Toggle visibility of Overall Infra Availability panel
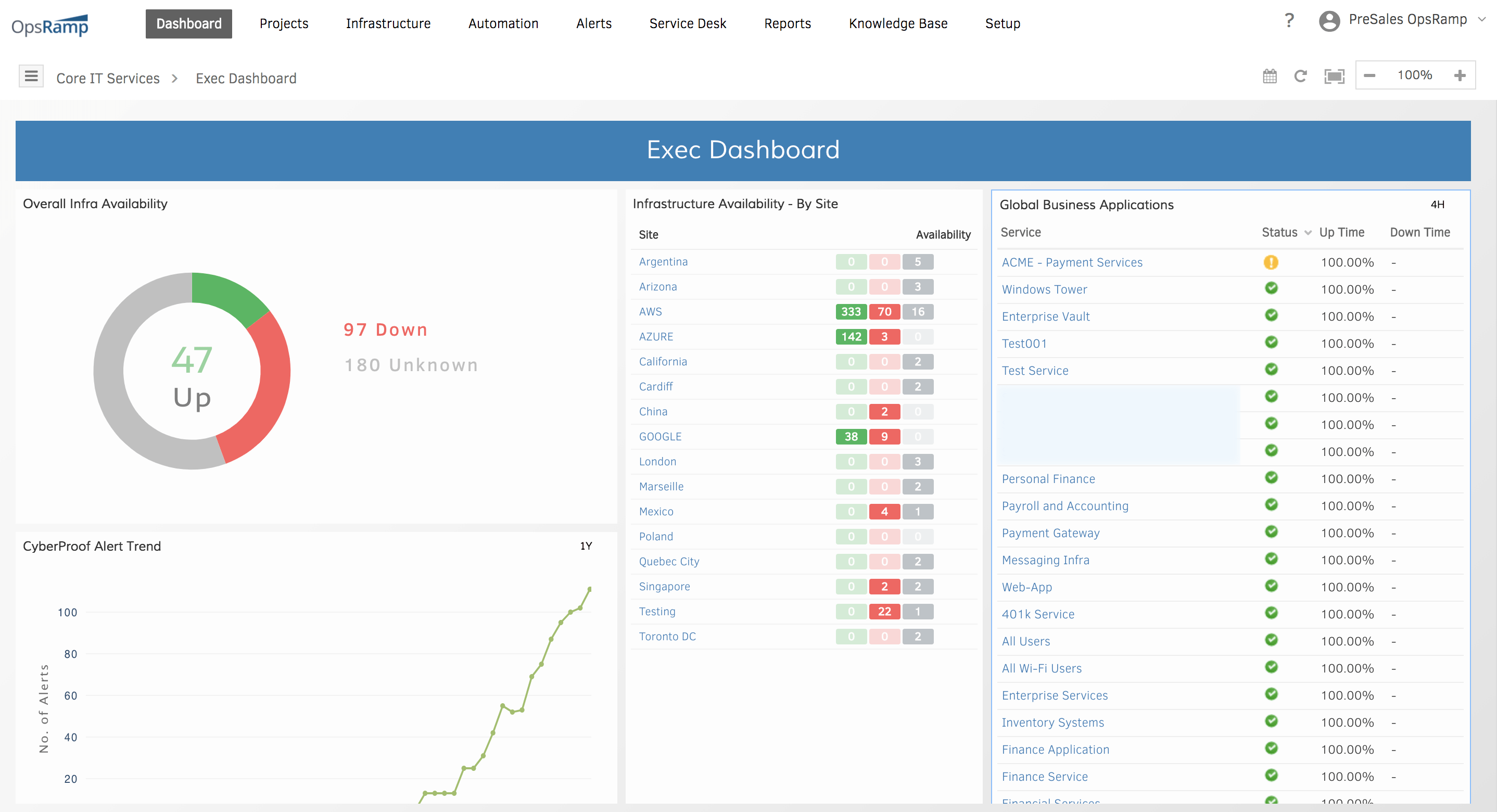1497x812 pixels. 95,203
